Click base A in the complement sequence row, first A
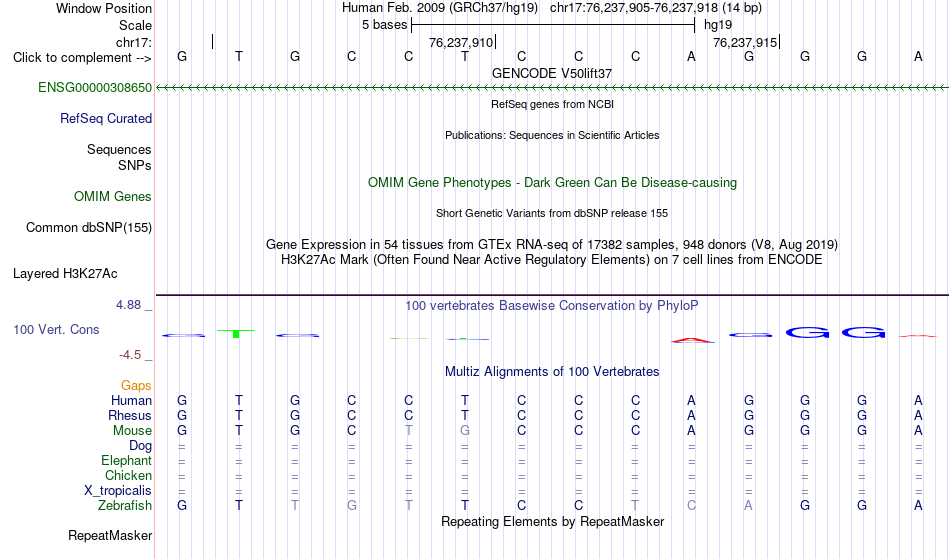 click(691, 56)
